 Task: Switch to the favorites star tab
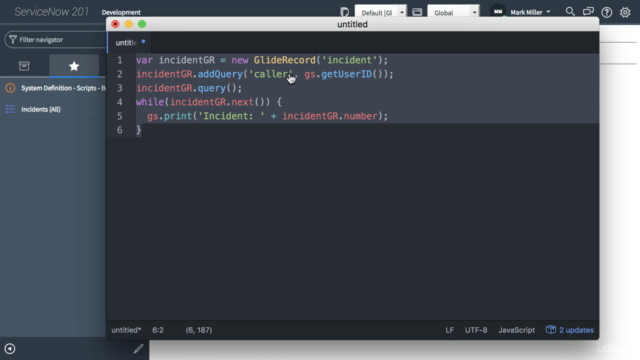pos(74,66)
